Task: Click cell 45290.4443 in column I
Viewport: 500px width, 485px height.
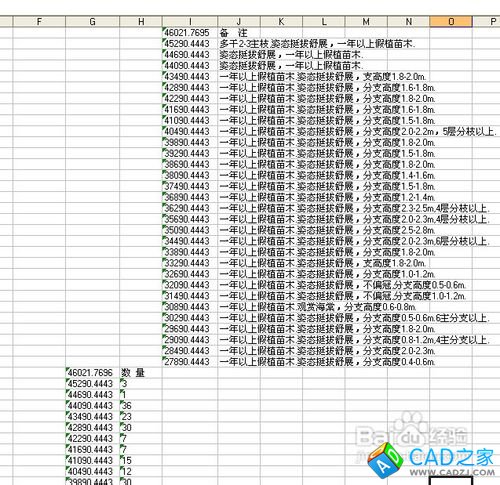Action: [x=190, y=44]
